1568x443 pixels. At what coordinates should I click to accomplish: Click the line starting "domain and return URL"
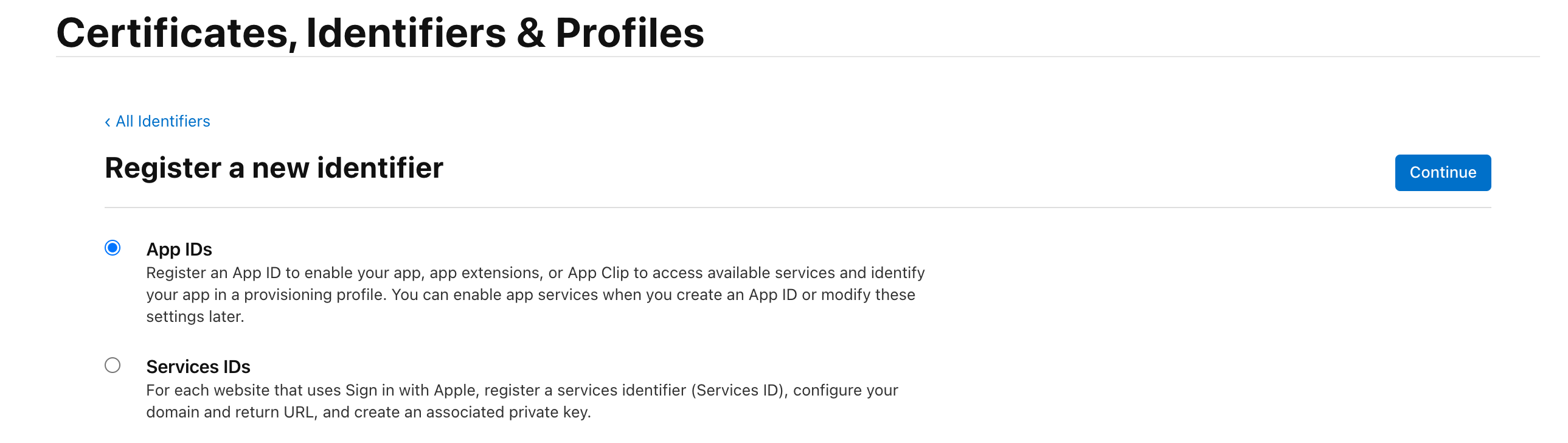point(368,412)
